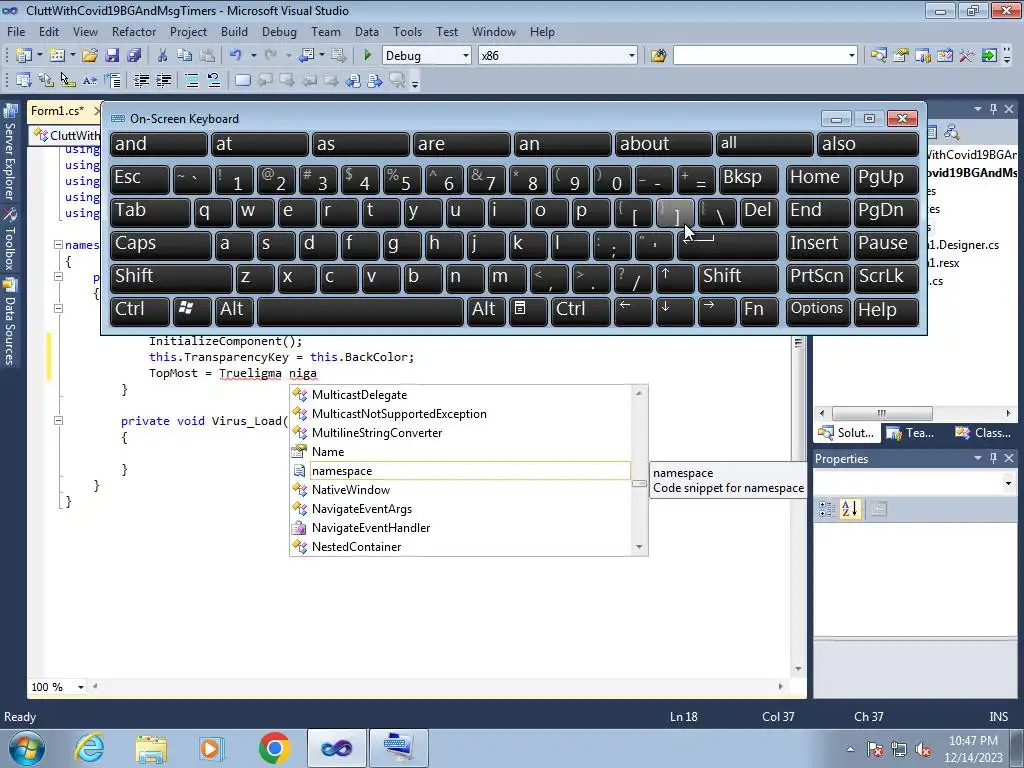Open the Build menu
The height and width of the screenshot is (768, 1024).
pos(234,31)
